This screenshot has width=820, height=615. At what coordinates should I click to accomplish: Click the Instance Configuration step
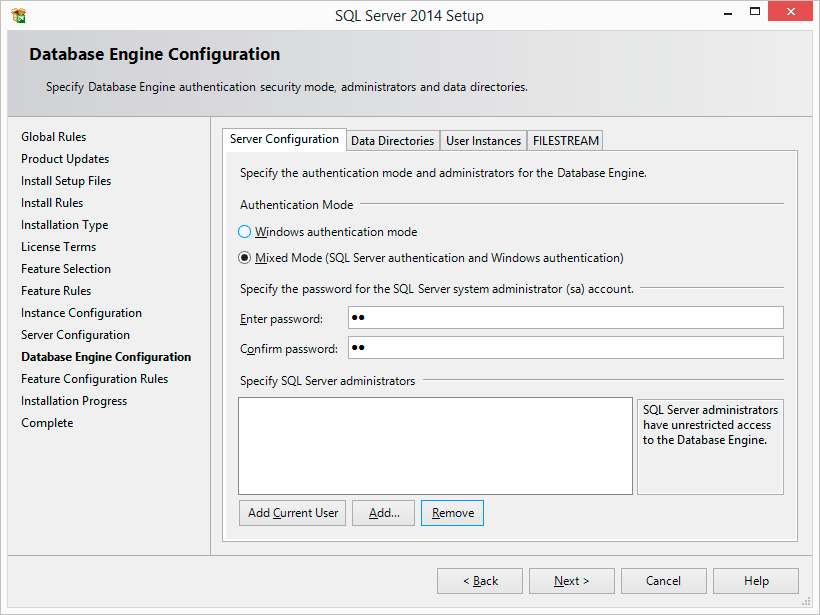coord(81,313)
